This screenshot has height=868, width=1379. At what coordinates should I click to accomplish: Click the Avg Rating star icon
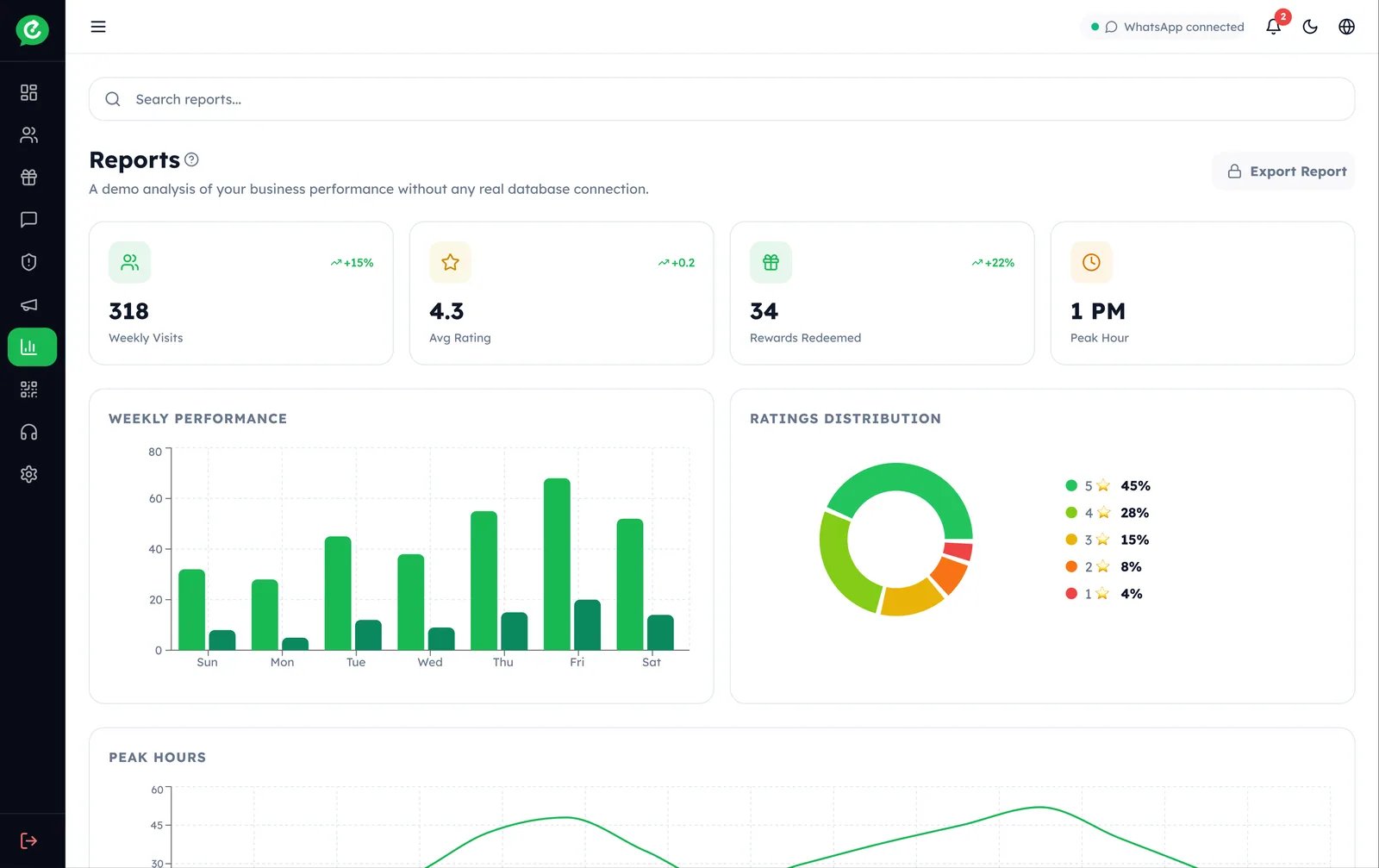[450, 262]
